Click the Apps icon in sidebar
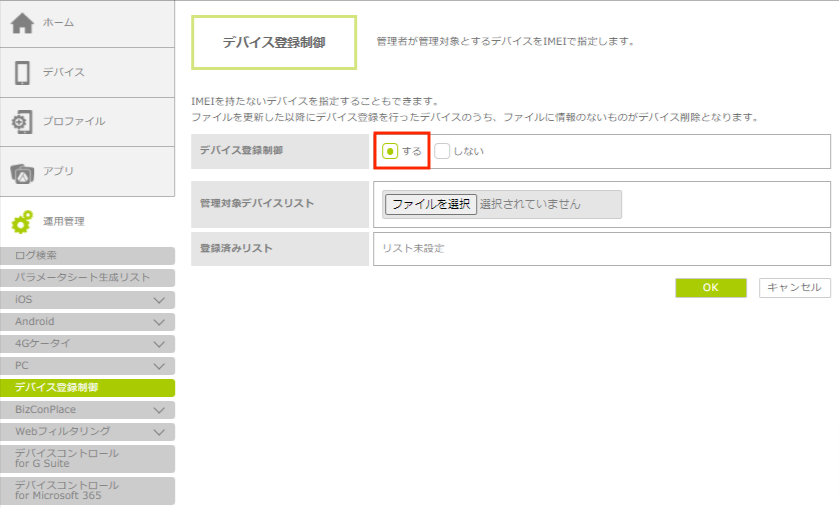The image size is (839, 508). (x=23, y=172)
